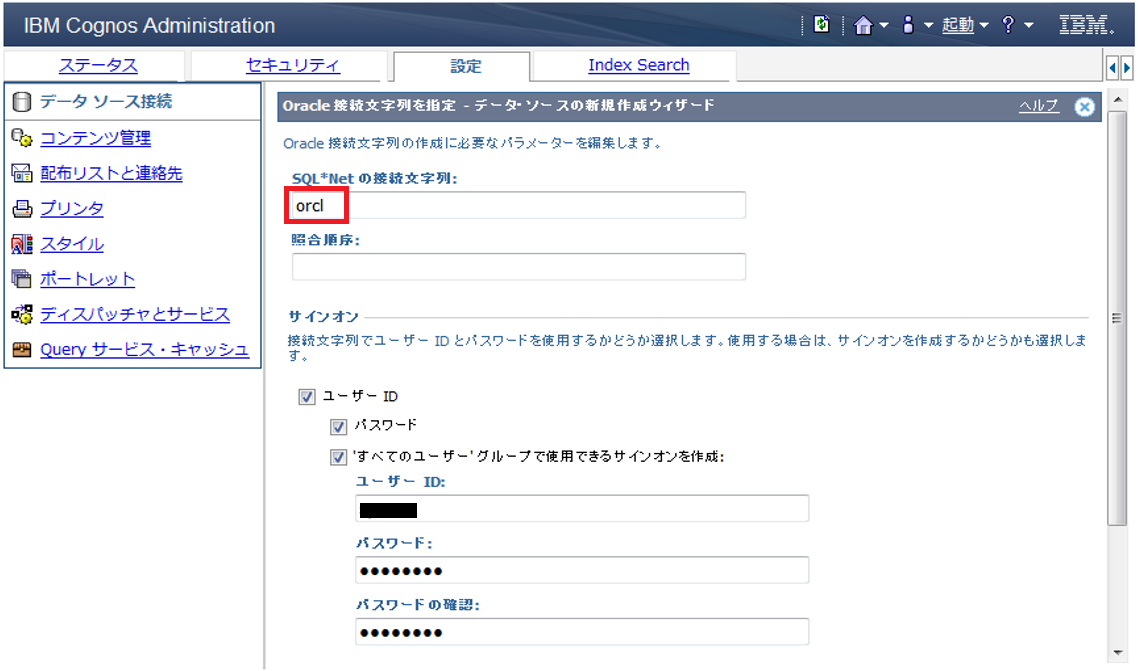Click the データ ソース接続 database icon

(x=22, y=102)
